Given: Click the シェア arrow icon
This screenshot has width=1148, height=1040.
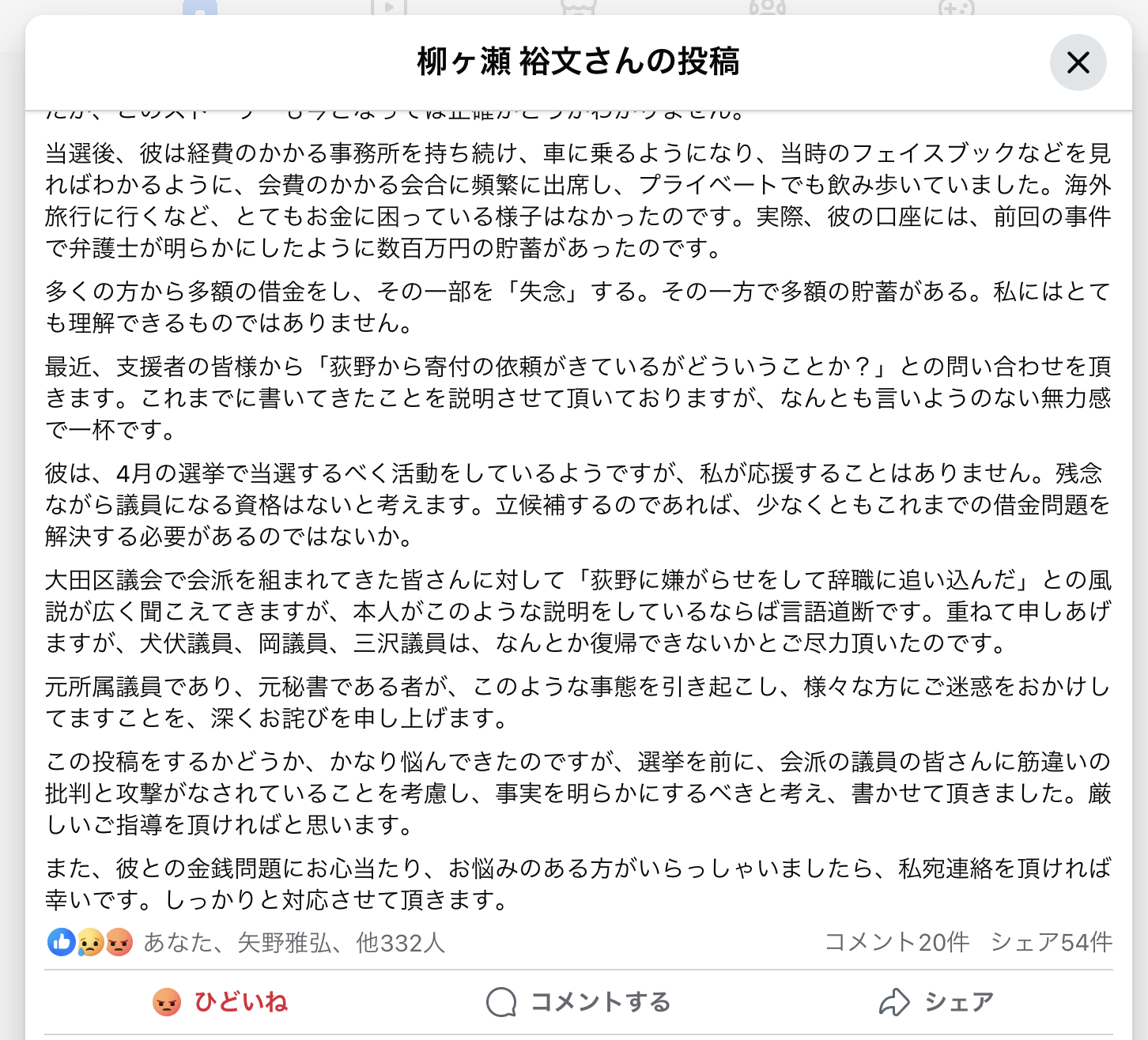Looking at the screenshot, I should 894,1002.
